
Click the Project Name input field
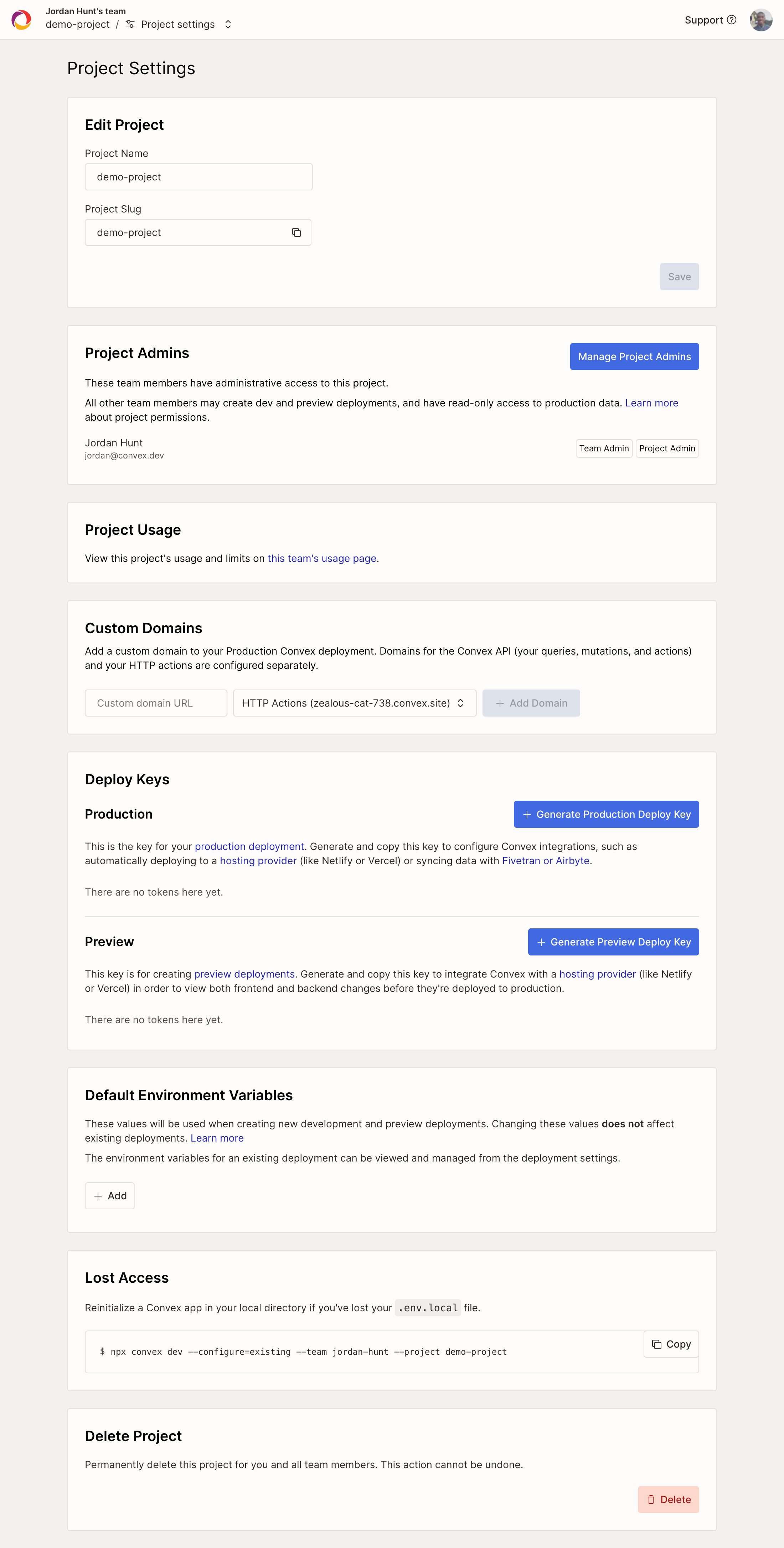(x=199, y=177)
